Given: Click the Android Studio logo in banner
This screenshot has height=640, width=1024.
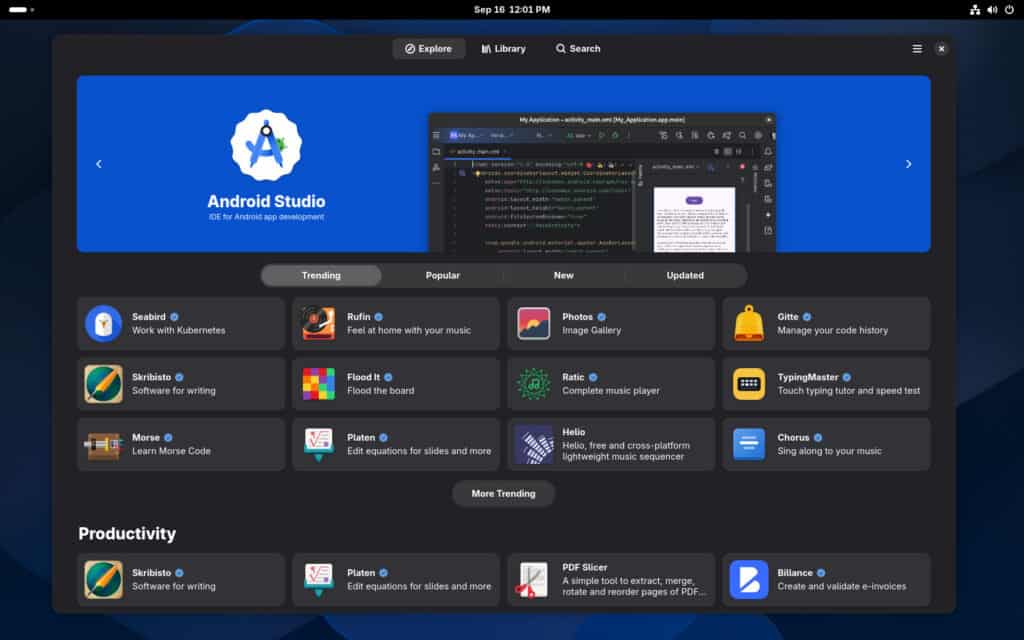Looking at the screenshot, I should point(266,145).
